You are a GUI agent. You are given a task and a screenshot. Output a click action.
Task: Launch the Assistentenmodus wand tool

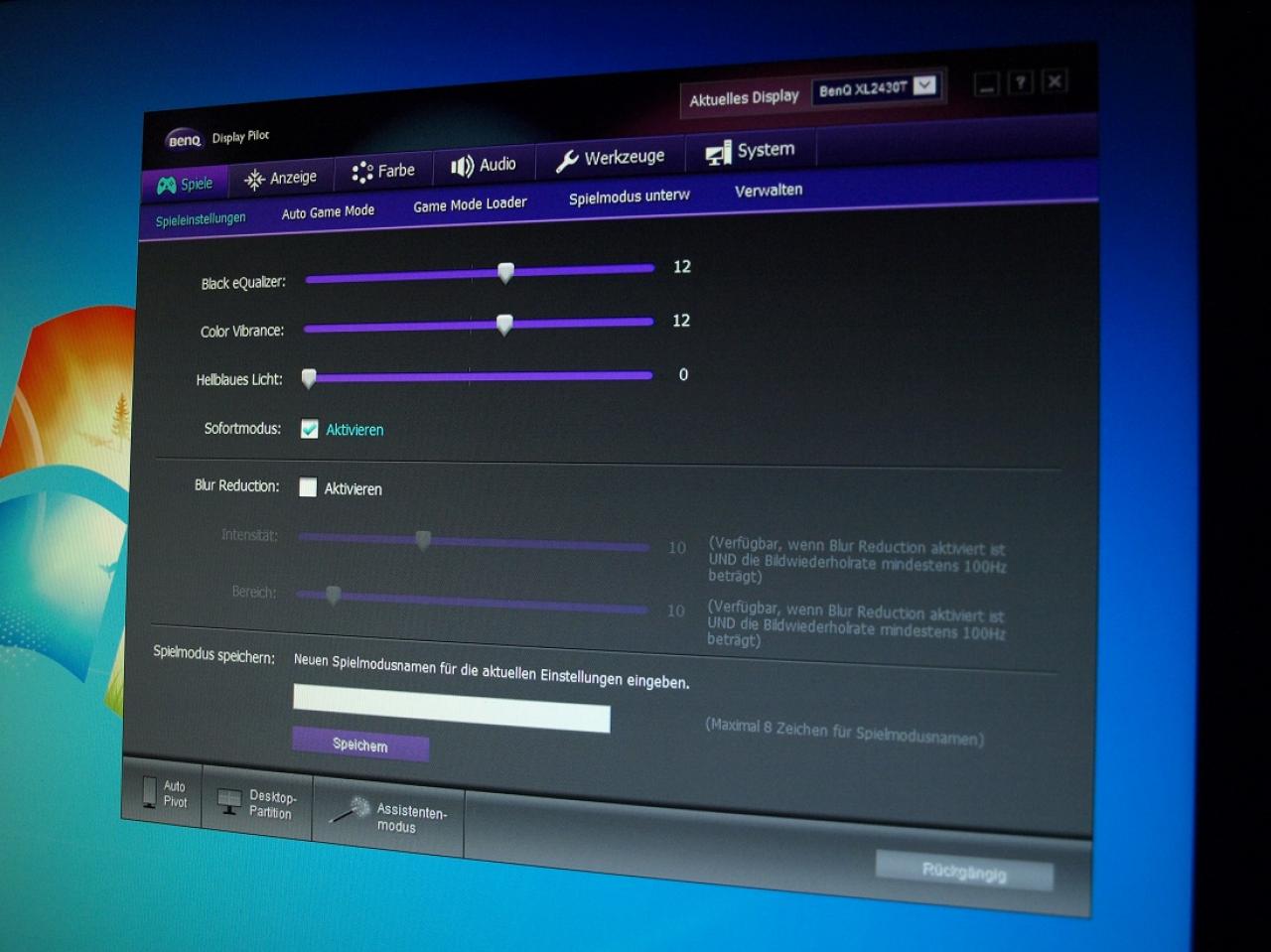pyautogui.click(x=388, y=817)
